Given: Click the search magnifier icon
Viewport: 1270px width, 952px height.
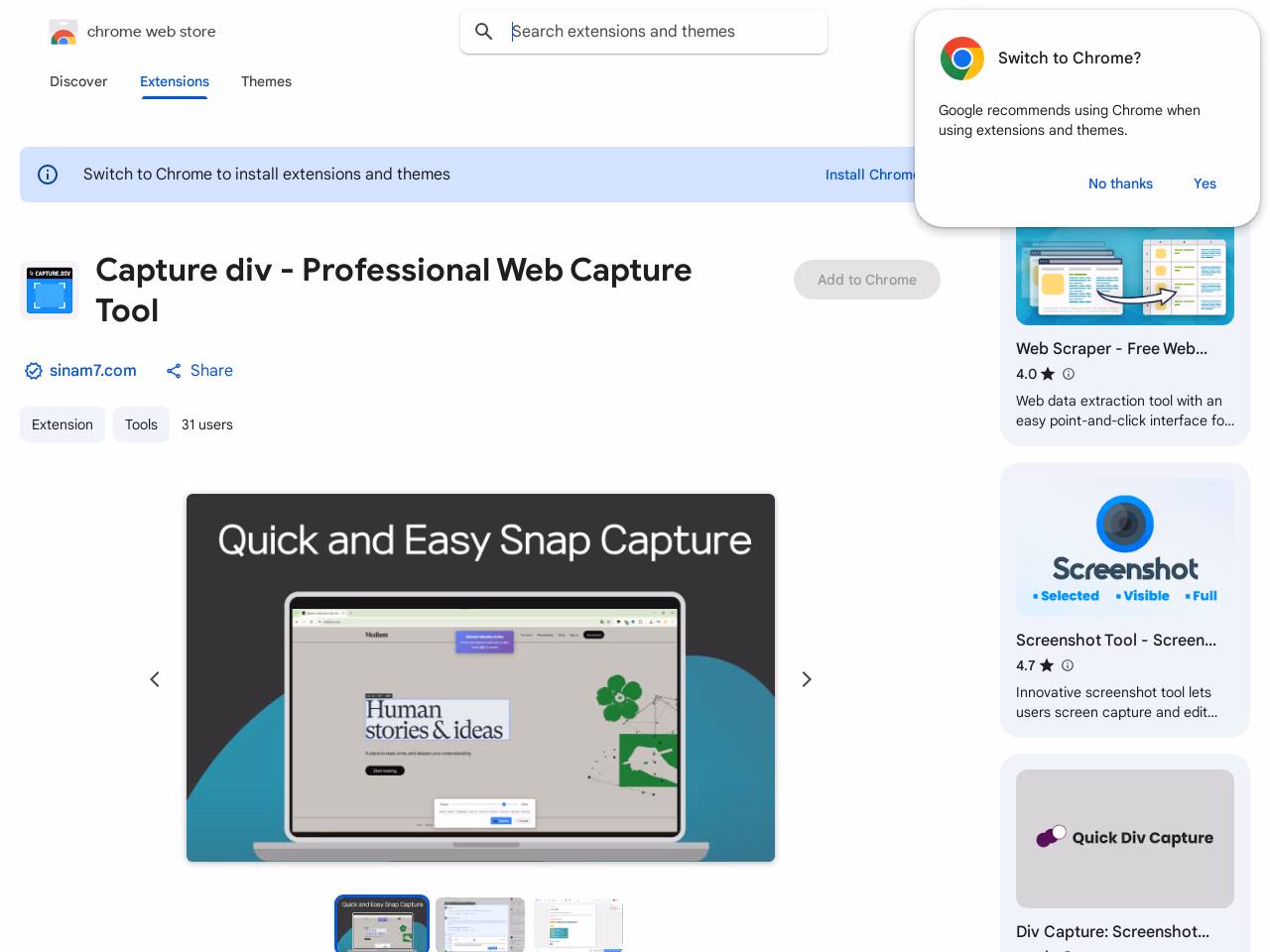Looking at the screenshot, I should coord(484,32).
